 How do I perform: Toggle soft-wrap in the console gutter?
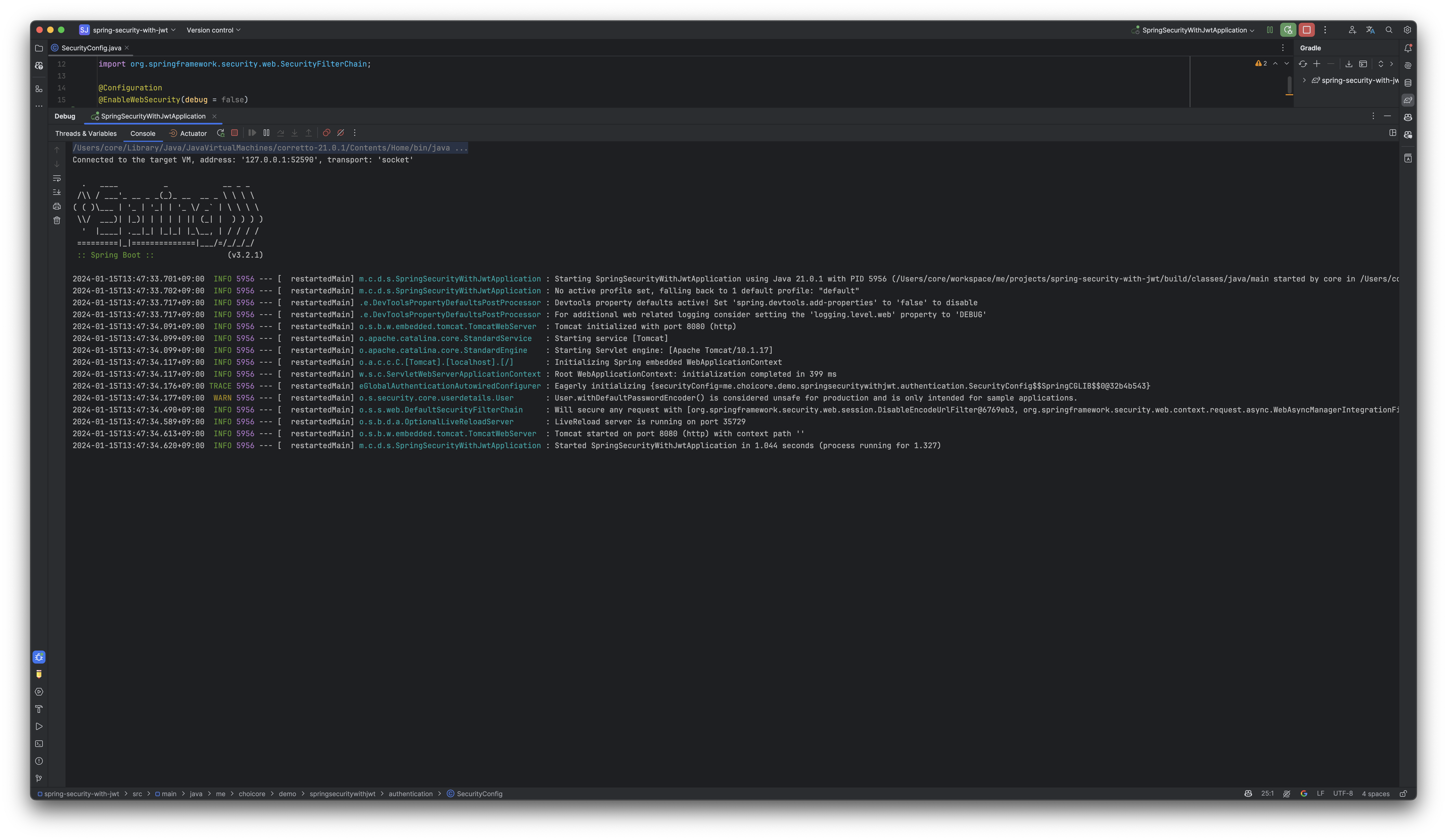click(x=57, y=178)
